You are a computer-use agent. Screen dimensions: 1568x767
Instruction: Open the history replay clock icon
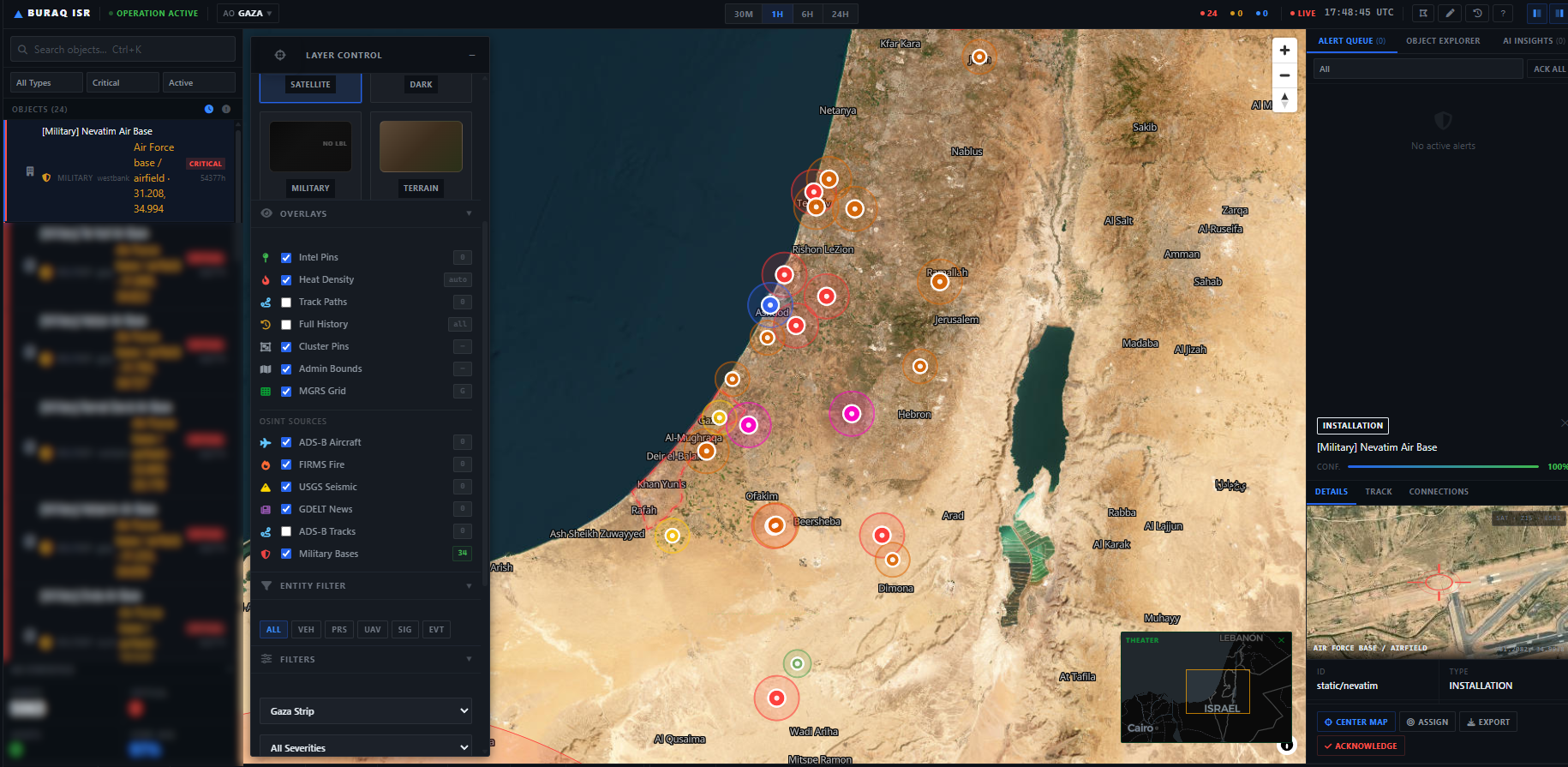tap(1477, 14)
